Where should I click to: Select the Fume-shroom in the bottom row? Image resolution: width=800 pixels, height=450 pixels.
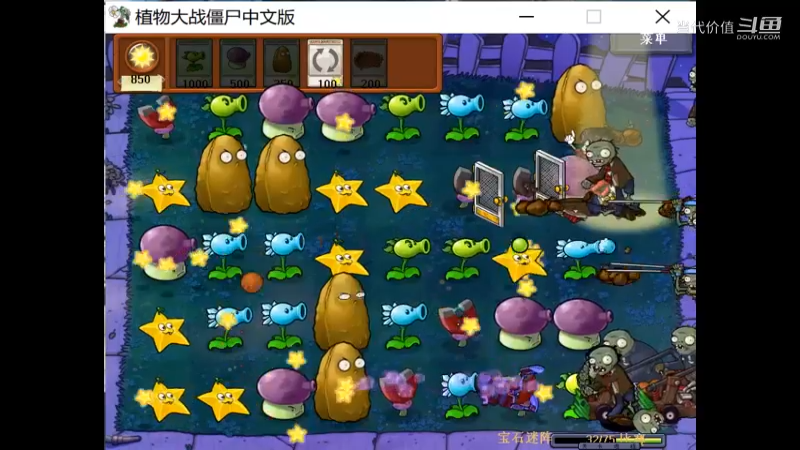point(284,393)
